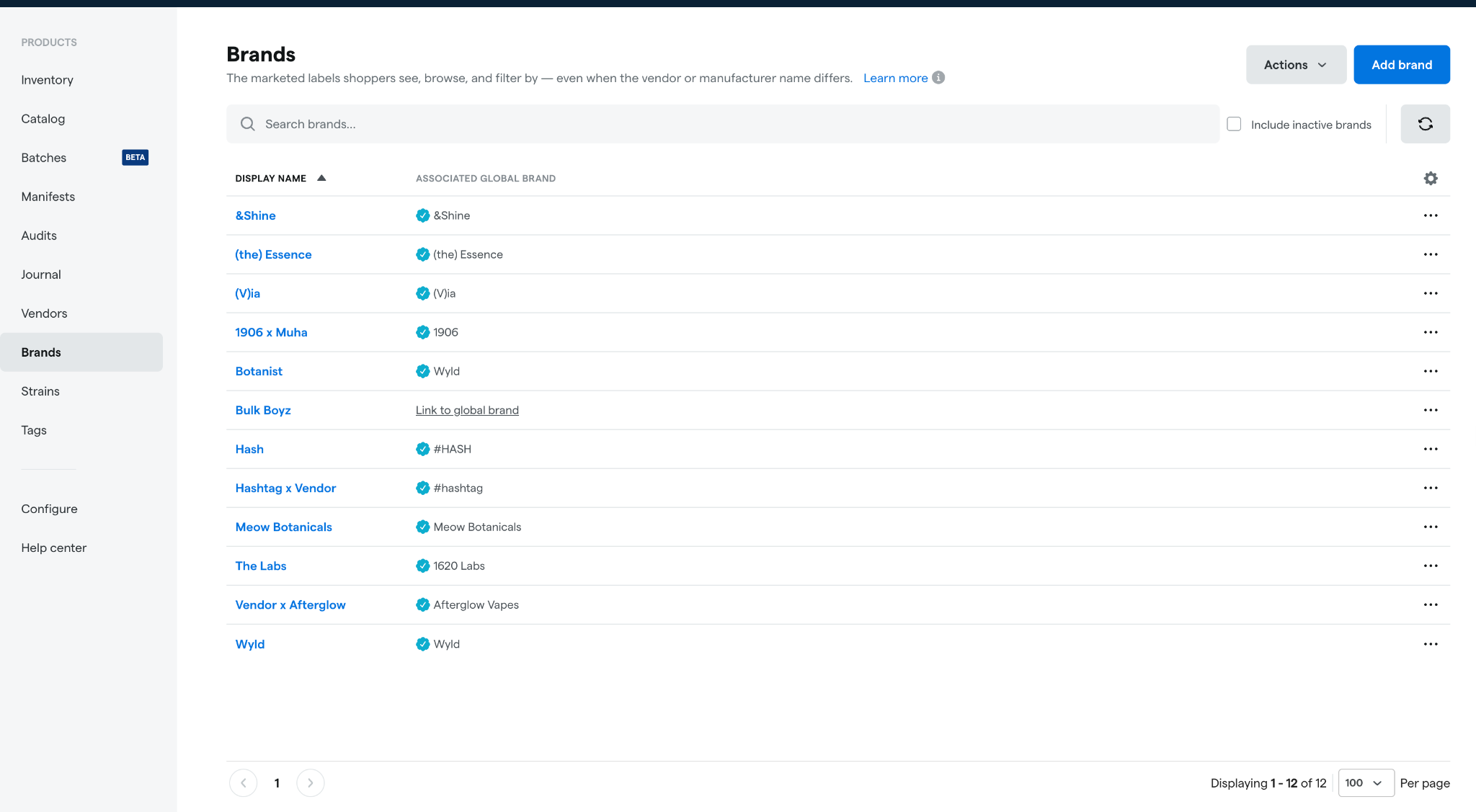Viewport: 1476px width, 812px height.
Task: Open more options for (V)ia row
Action: (x=1431, y=293)
